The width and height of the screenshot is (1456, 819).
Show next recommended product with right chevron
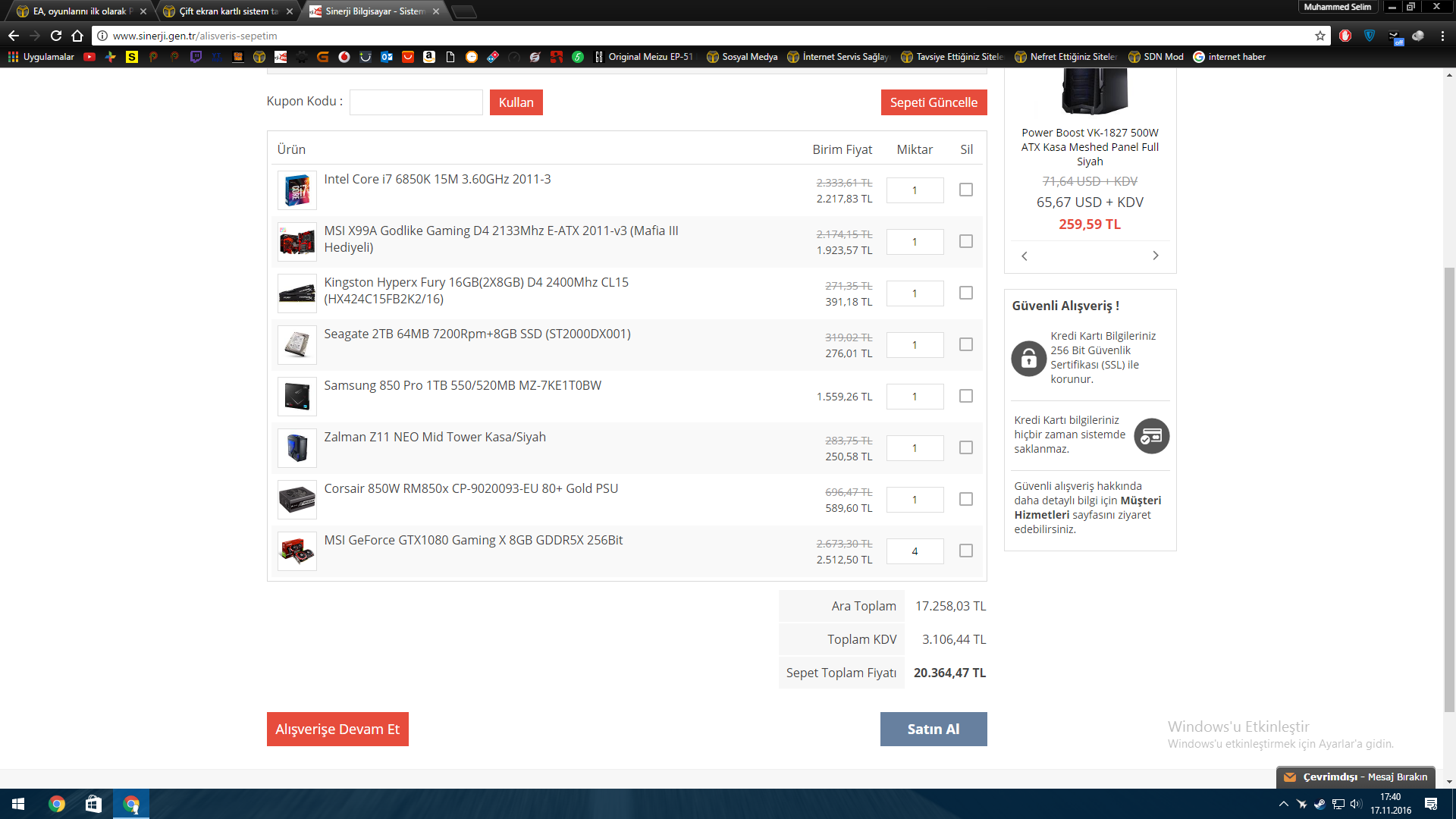point(1155,256)
